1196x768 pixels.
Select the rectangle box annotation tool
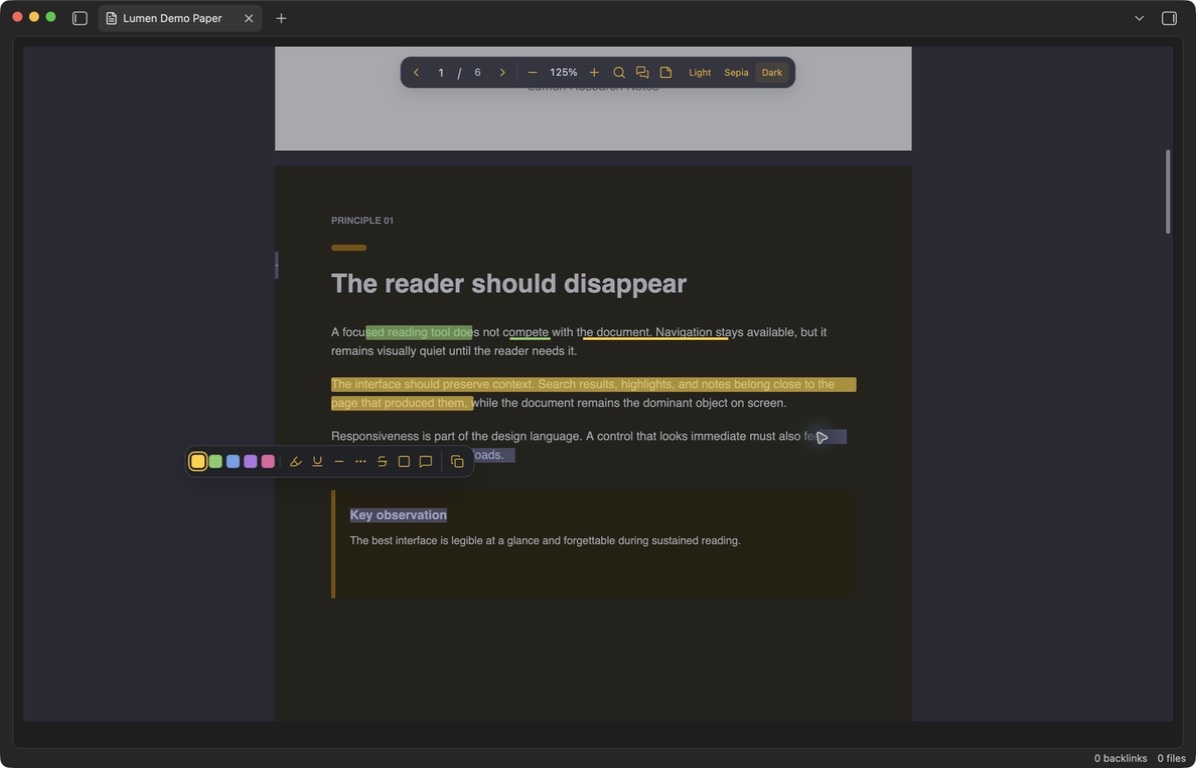[404, 461]
